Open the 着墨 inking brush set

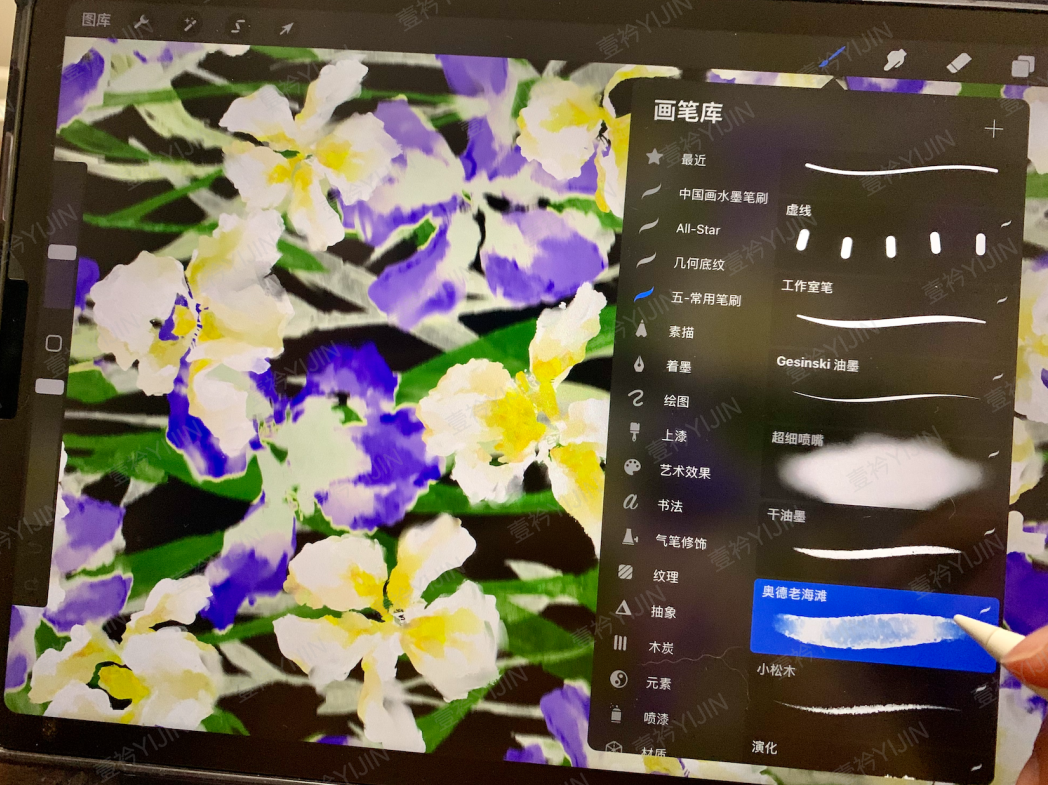coord(678,366)
